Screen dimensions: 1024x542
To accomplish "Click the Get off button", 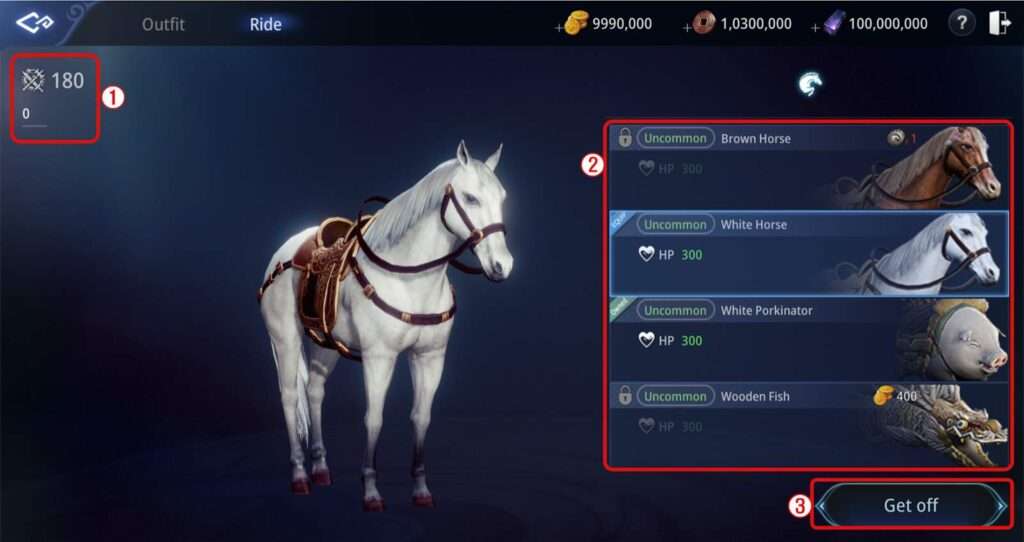I will [x=911, y=505].
